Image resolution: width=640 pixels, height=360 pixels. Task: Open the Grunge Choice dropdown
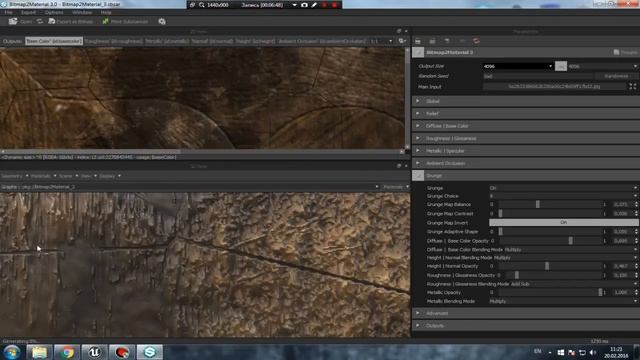(563, 196)
